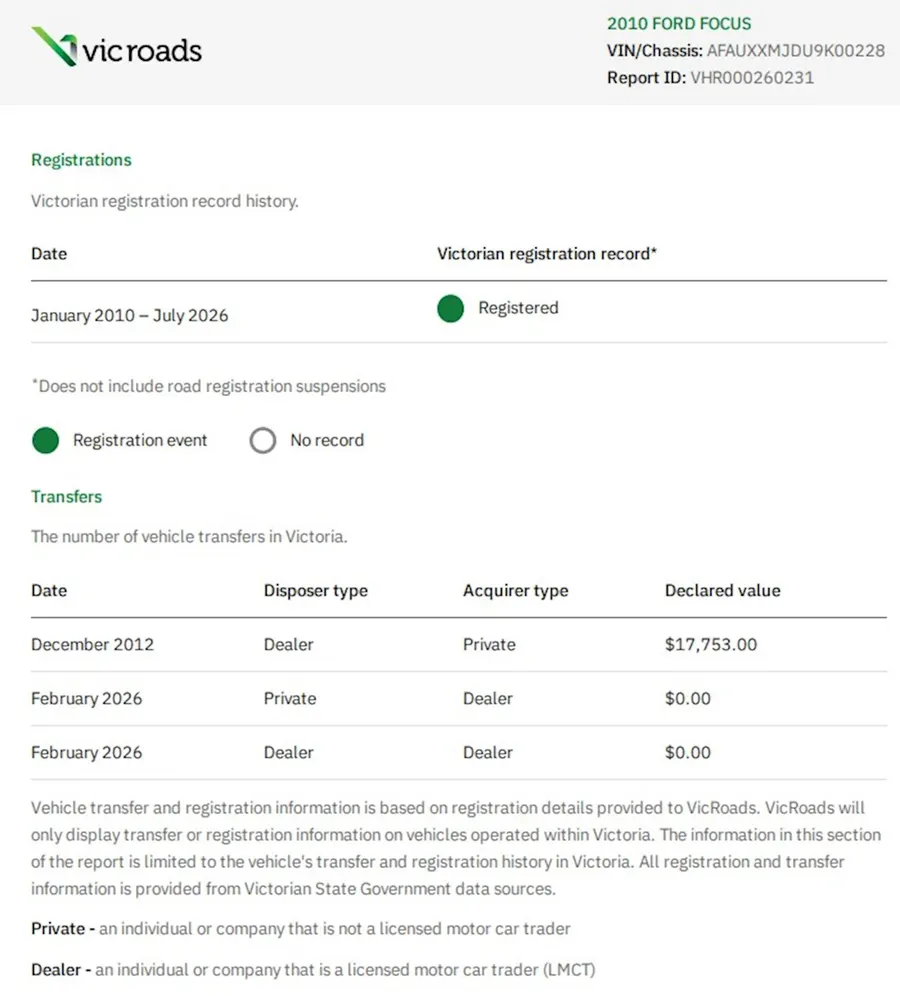The height and width of the screenshot is (996, 900).
Task: Click the January 2010 – July 2026 date range
Action: [130, 316]
